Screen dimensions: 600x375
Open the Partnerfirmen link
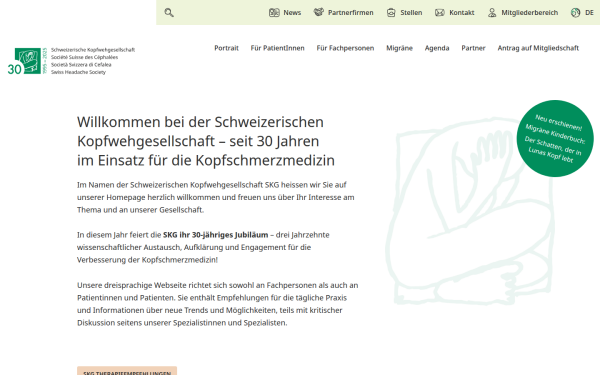[x=351, y=13]
